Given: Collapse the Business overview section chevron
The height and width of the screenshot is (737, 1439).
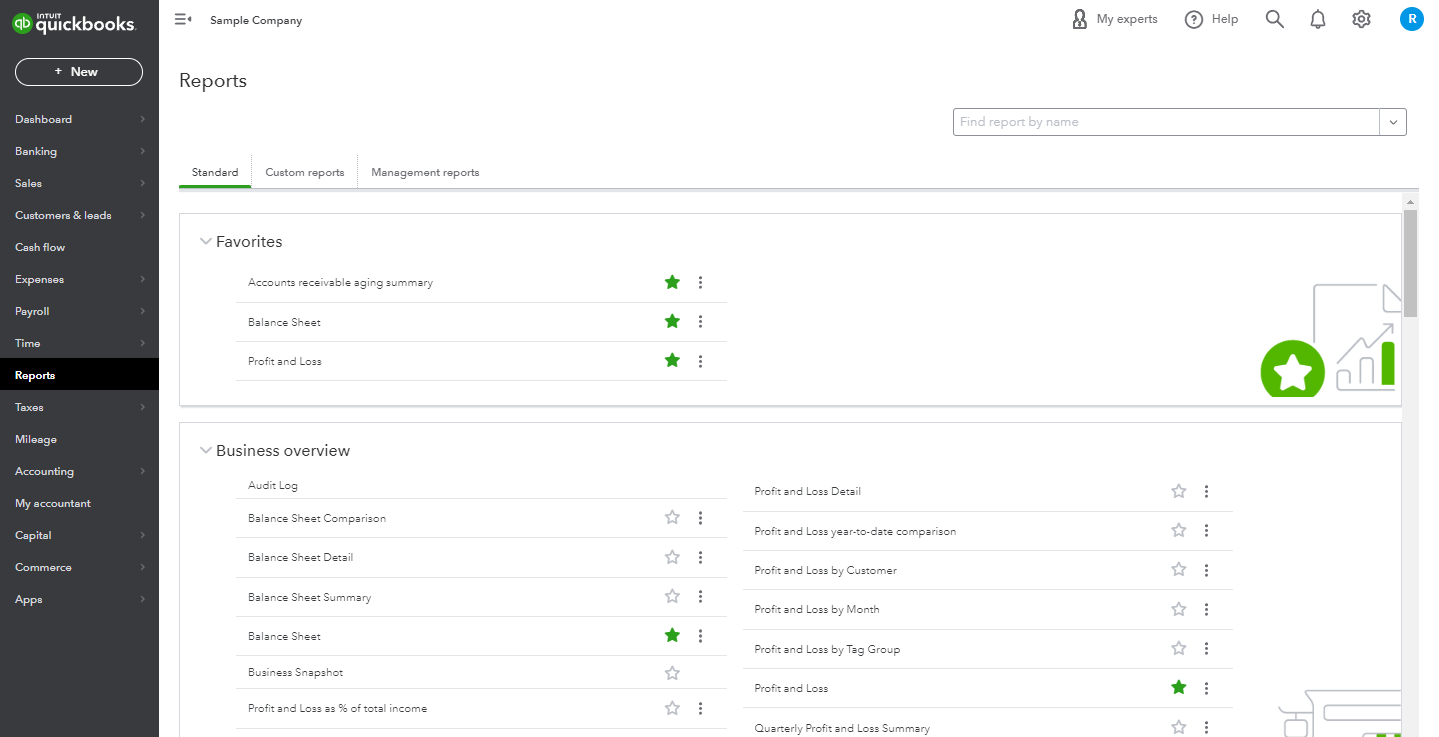Looking at the screenshot, I should 206,450.
